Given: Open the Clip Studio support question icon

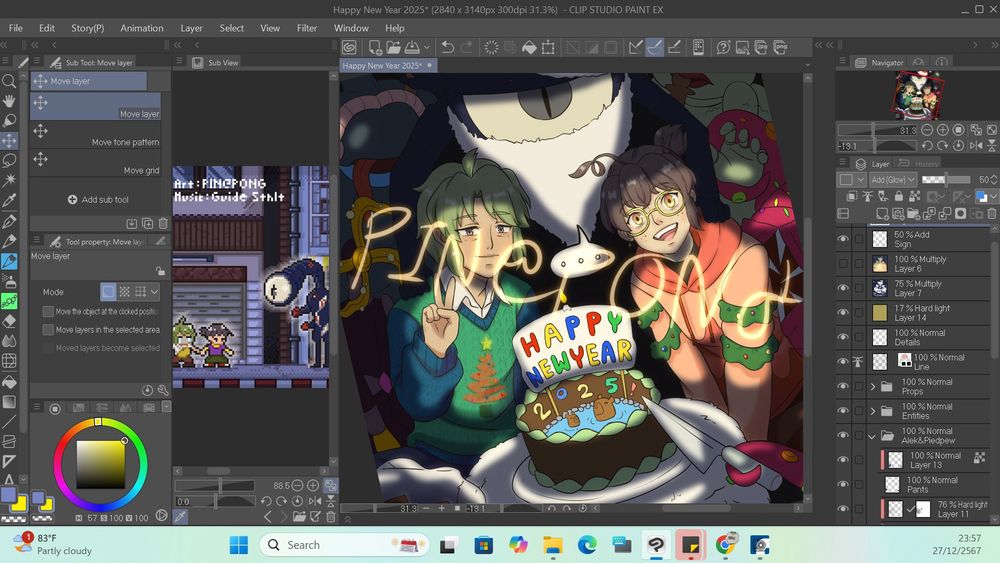Looking at the screenshot, I should pos(723,47).
